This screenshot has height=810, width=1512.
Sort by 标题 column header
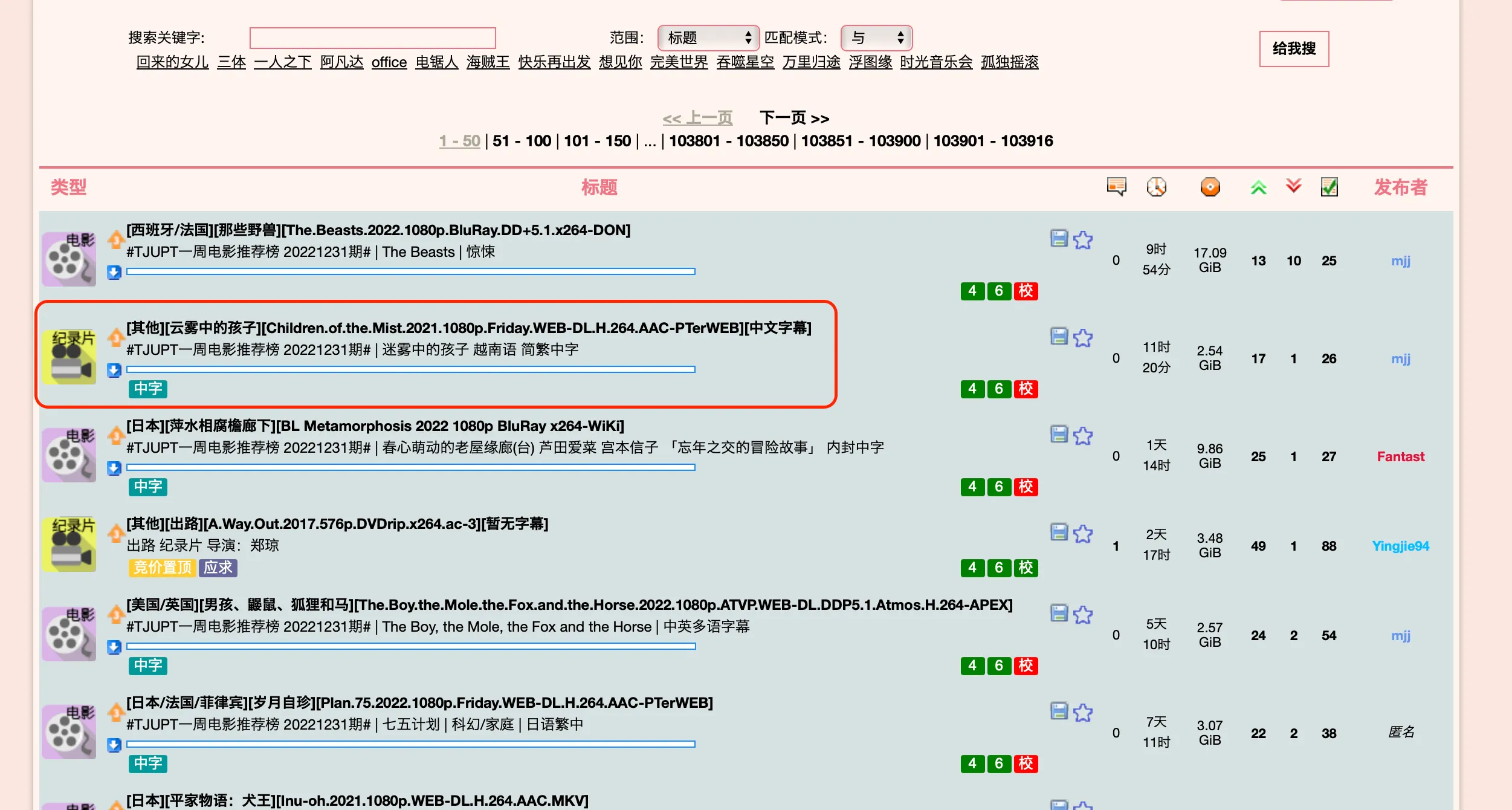tap(599, 187)
